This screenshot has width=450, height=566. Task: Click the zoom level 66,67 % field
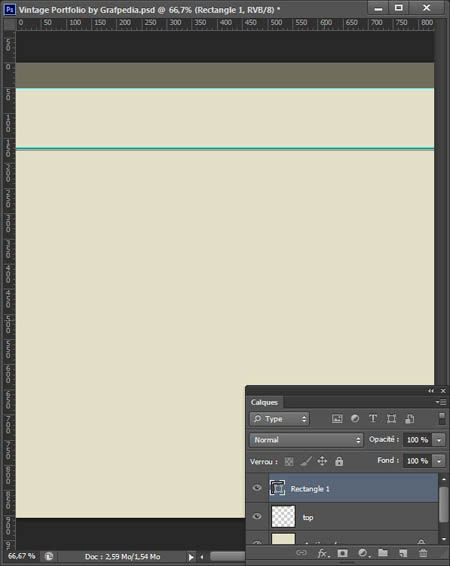point(22,556)
